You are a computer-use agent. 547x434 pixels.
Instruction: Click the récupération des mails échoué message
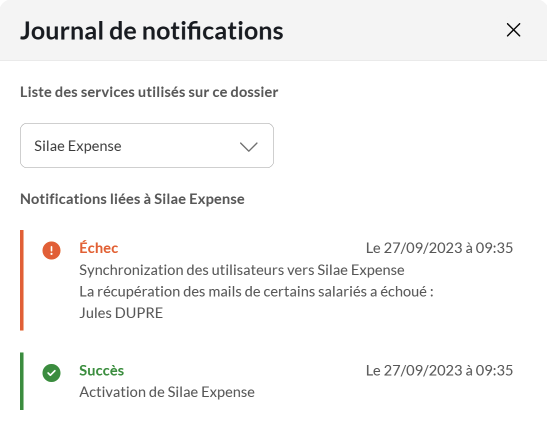pos(256,292)
